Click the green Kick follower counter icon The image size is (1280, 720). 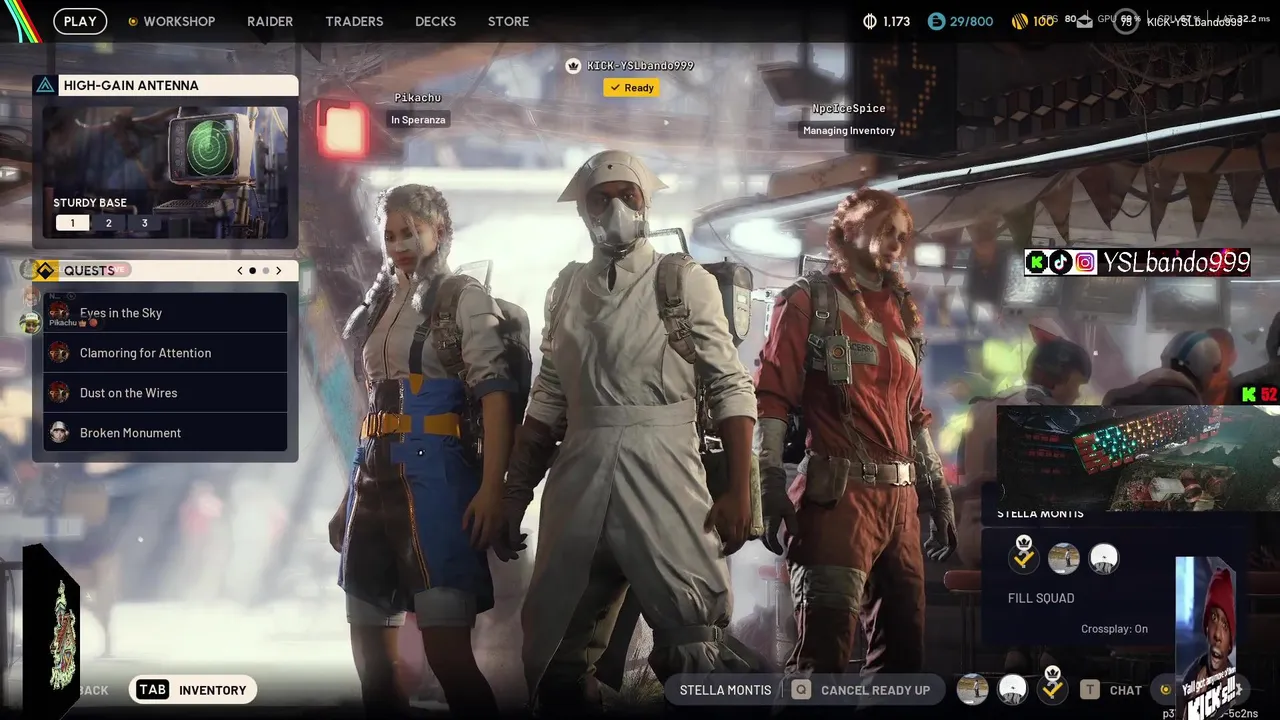point(1248,394)
